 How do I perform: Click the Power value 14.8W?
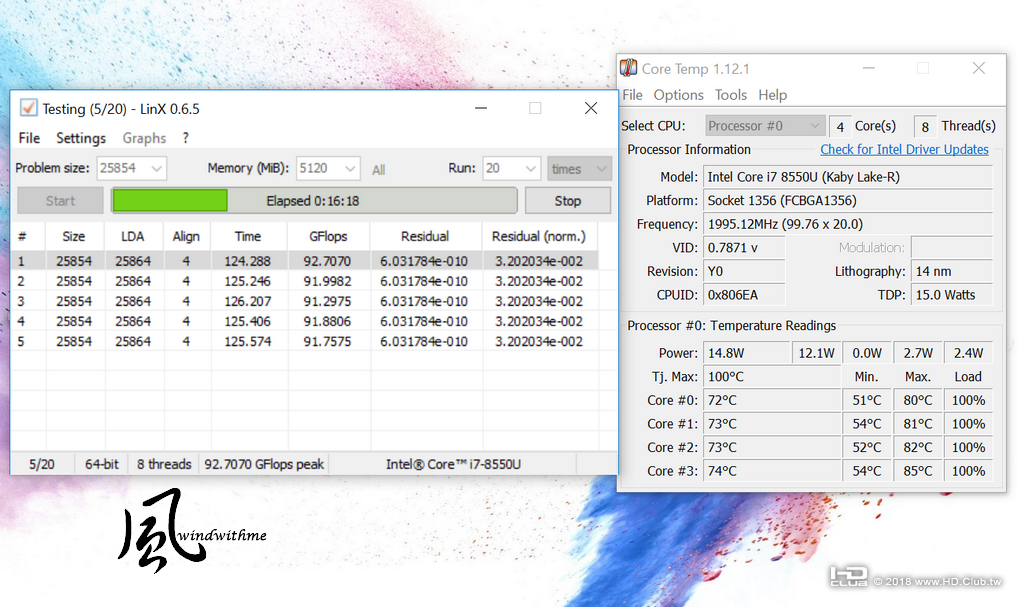pos(746,353)
